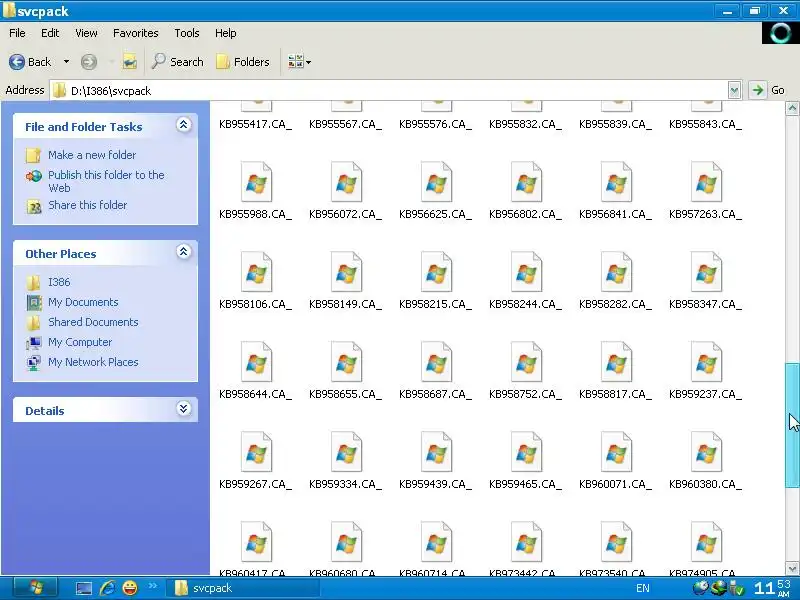The height and width of the screenshot is (600, 800).
Task: Click the Go button
Action: tap(767, 90)
